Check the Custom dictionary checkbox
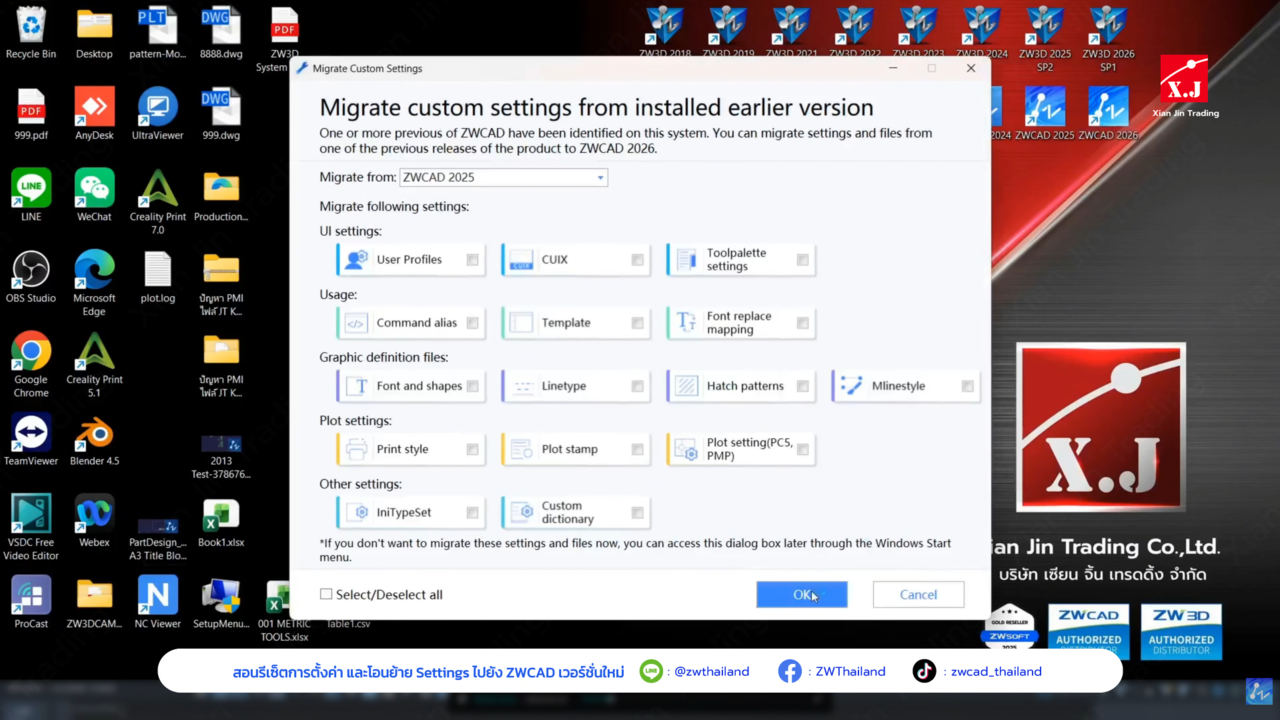 (x=637, y=513)
